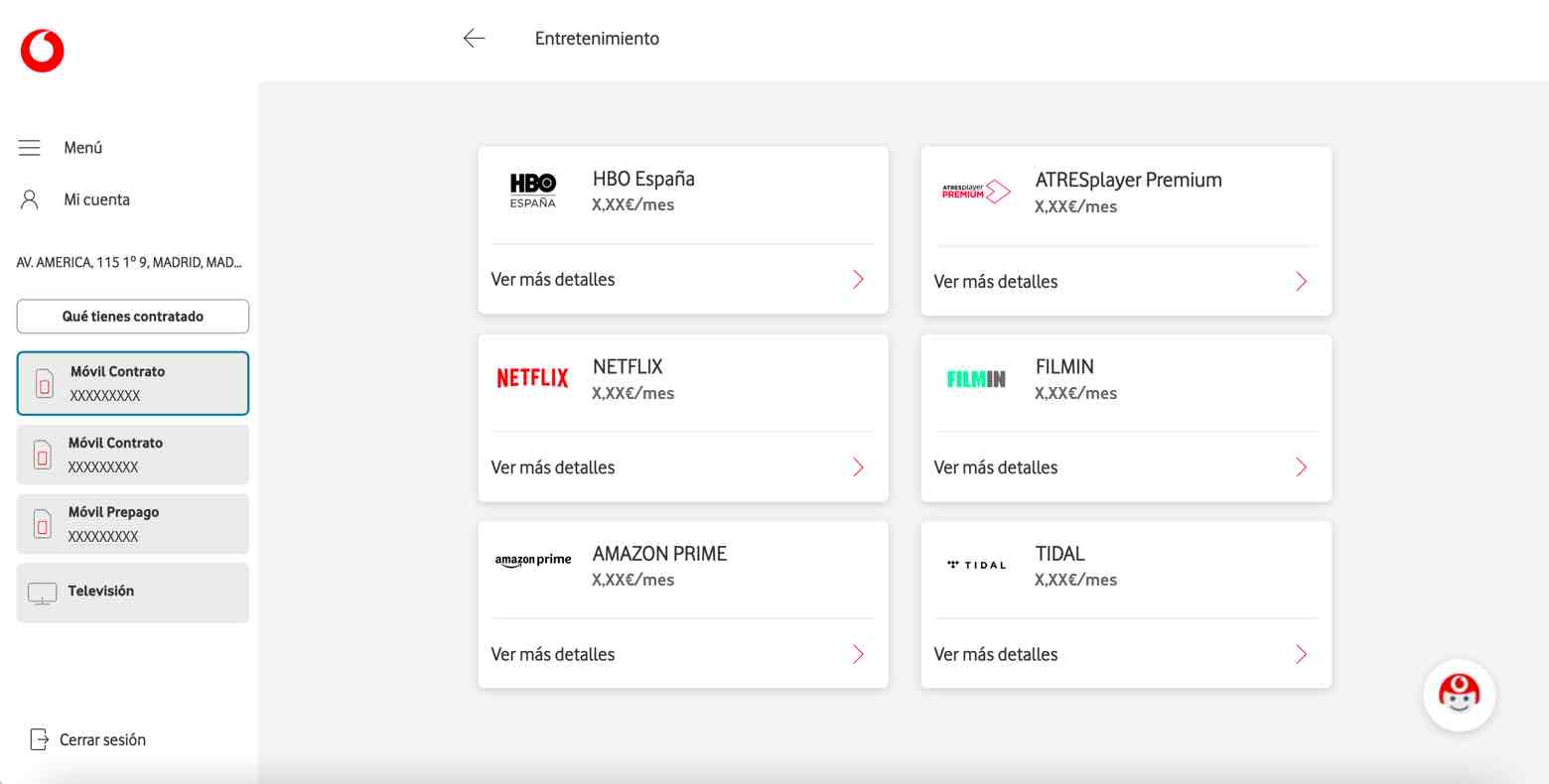Screen dimensions: 1549x784
Task: Click the SIM icon beside Móvil Prepago
Action: click(x=43, y=523)
